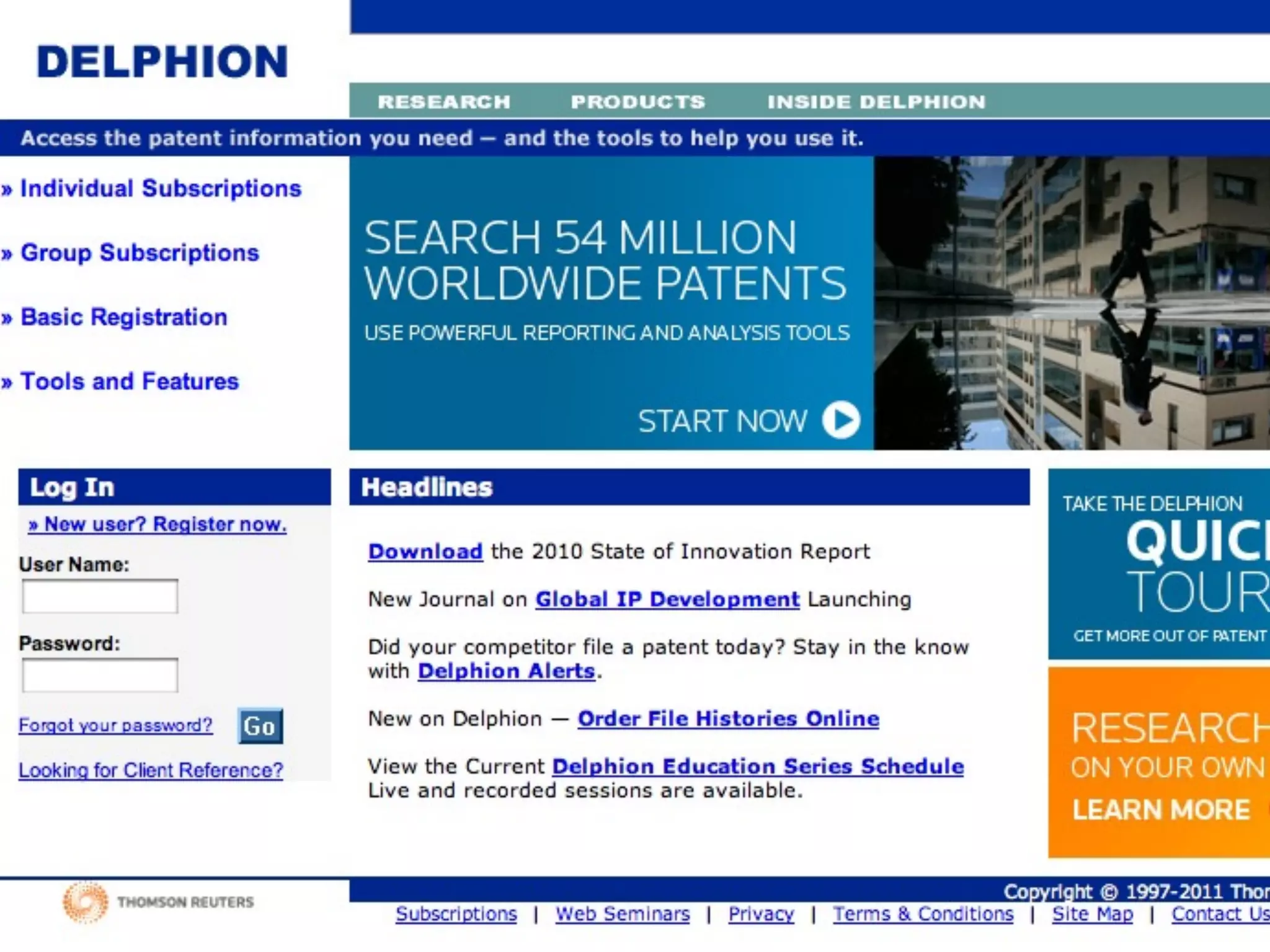
Task: Download the 2010 State of Innovation Report
Action: (425, 551)
